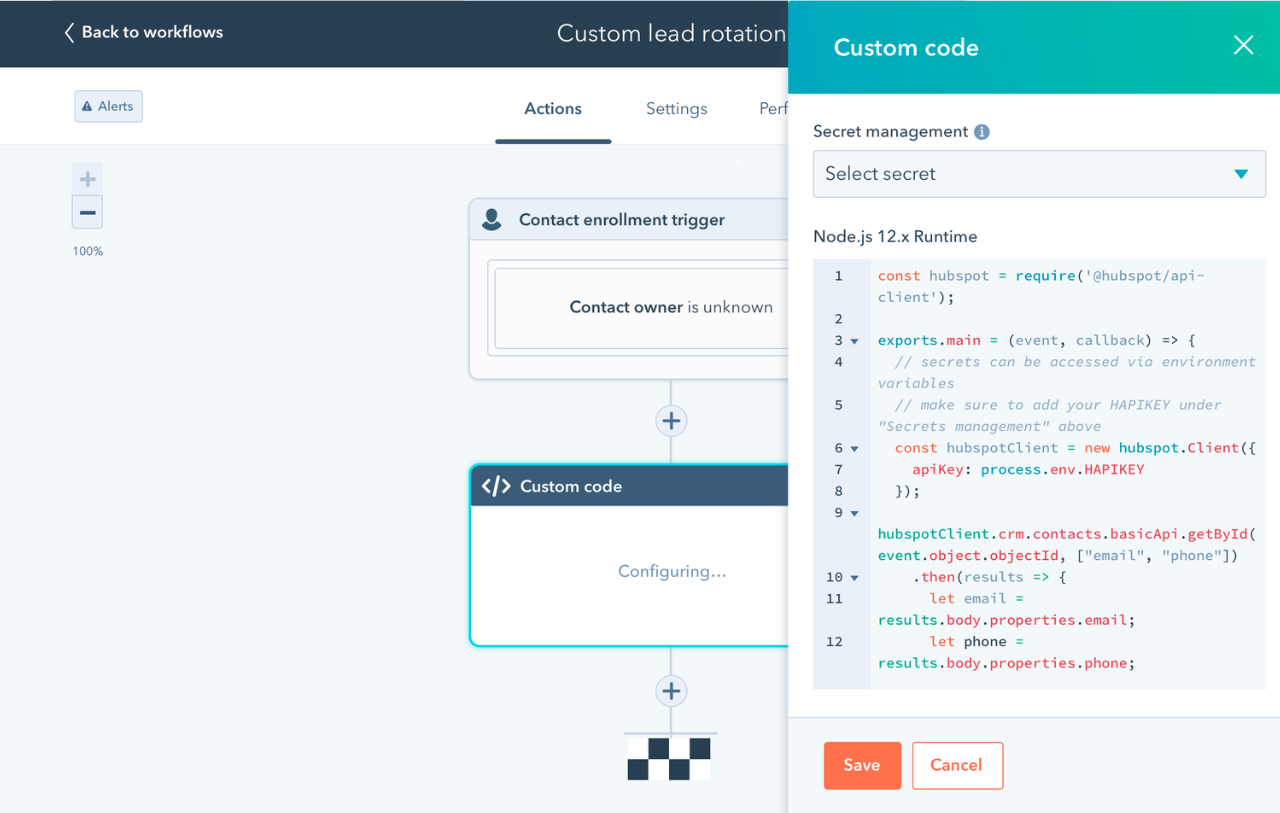The image size is (1280, 813).
Task: Add action below Contact enrollment trigger
Action: pos(671,421)
